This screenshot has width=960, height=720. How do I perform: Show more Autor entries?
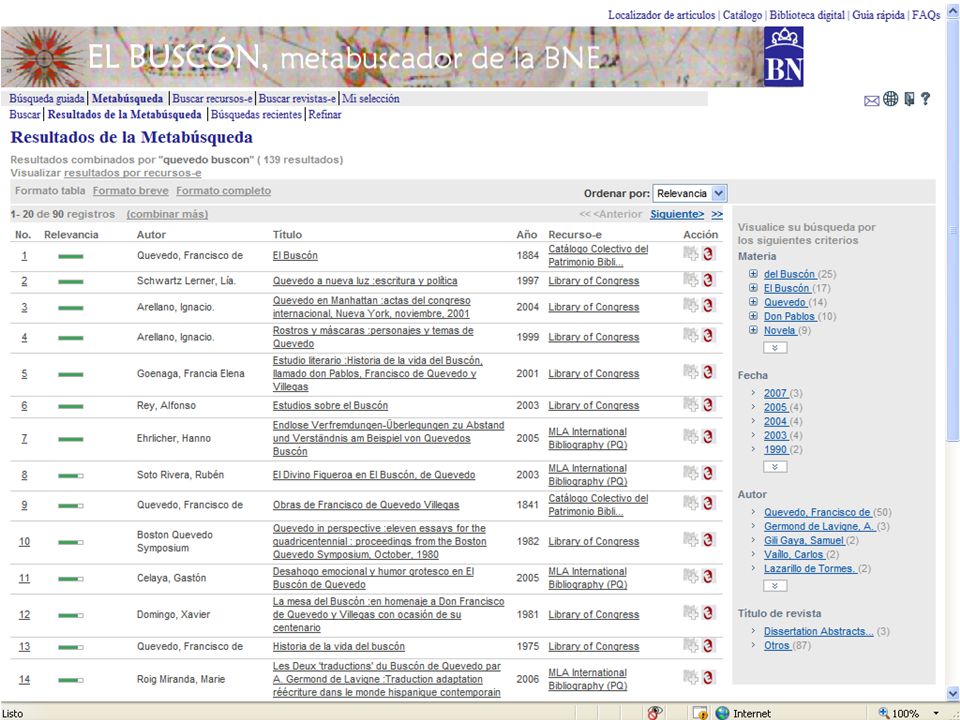pos(775,586)
